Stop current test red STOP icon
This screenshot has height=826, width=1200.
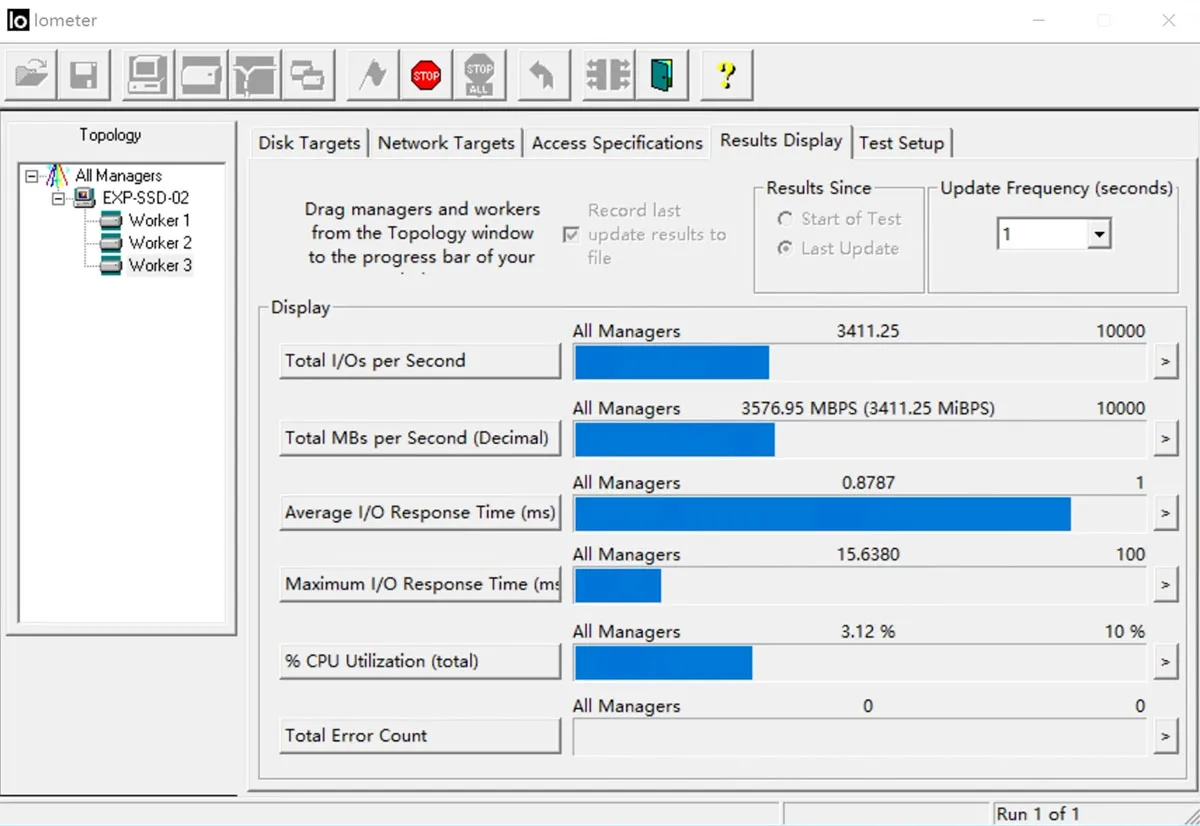click(426, 75)
